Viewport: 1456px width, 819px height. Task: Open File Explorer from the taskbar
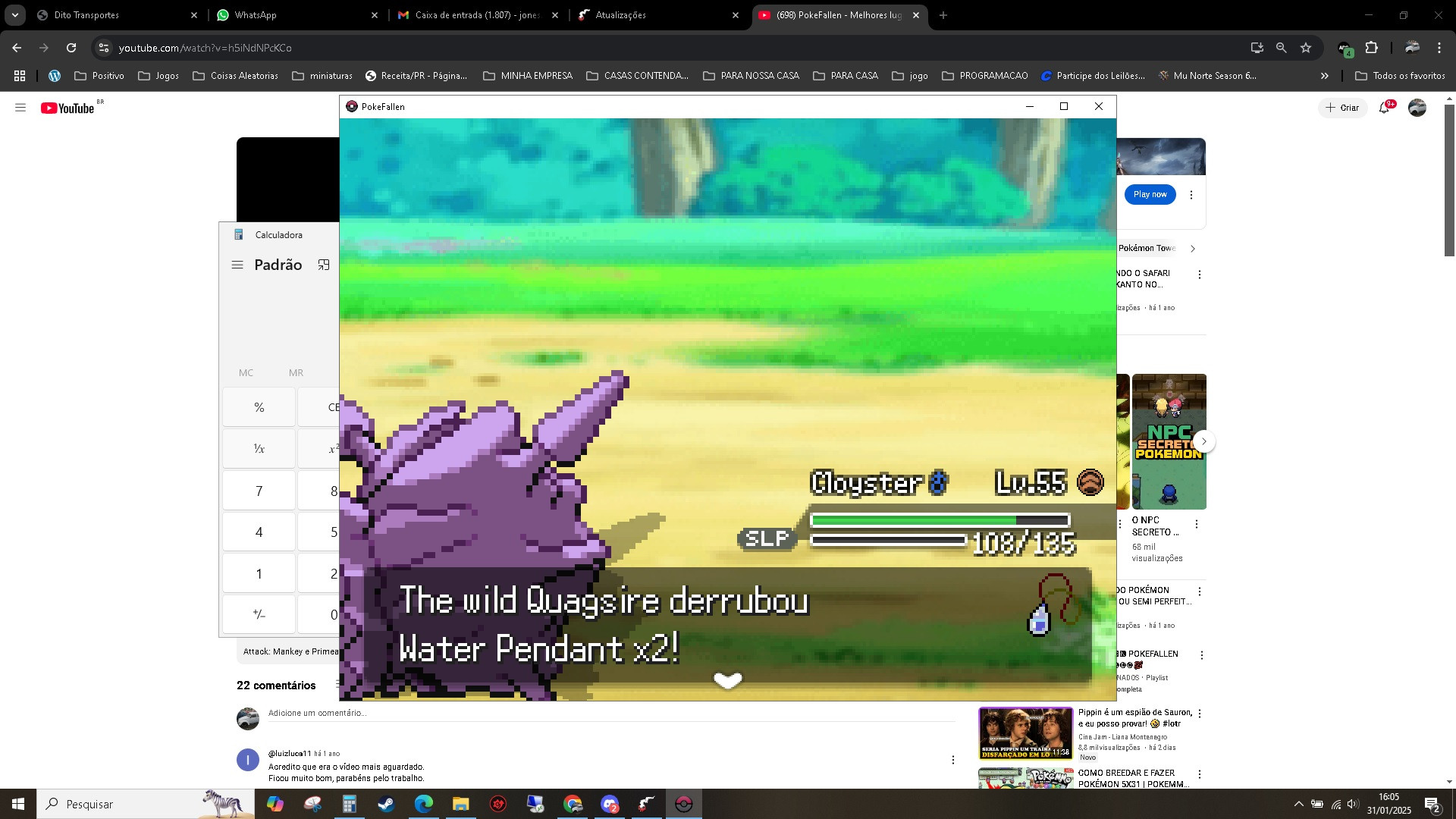tap(460, 804)
